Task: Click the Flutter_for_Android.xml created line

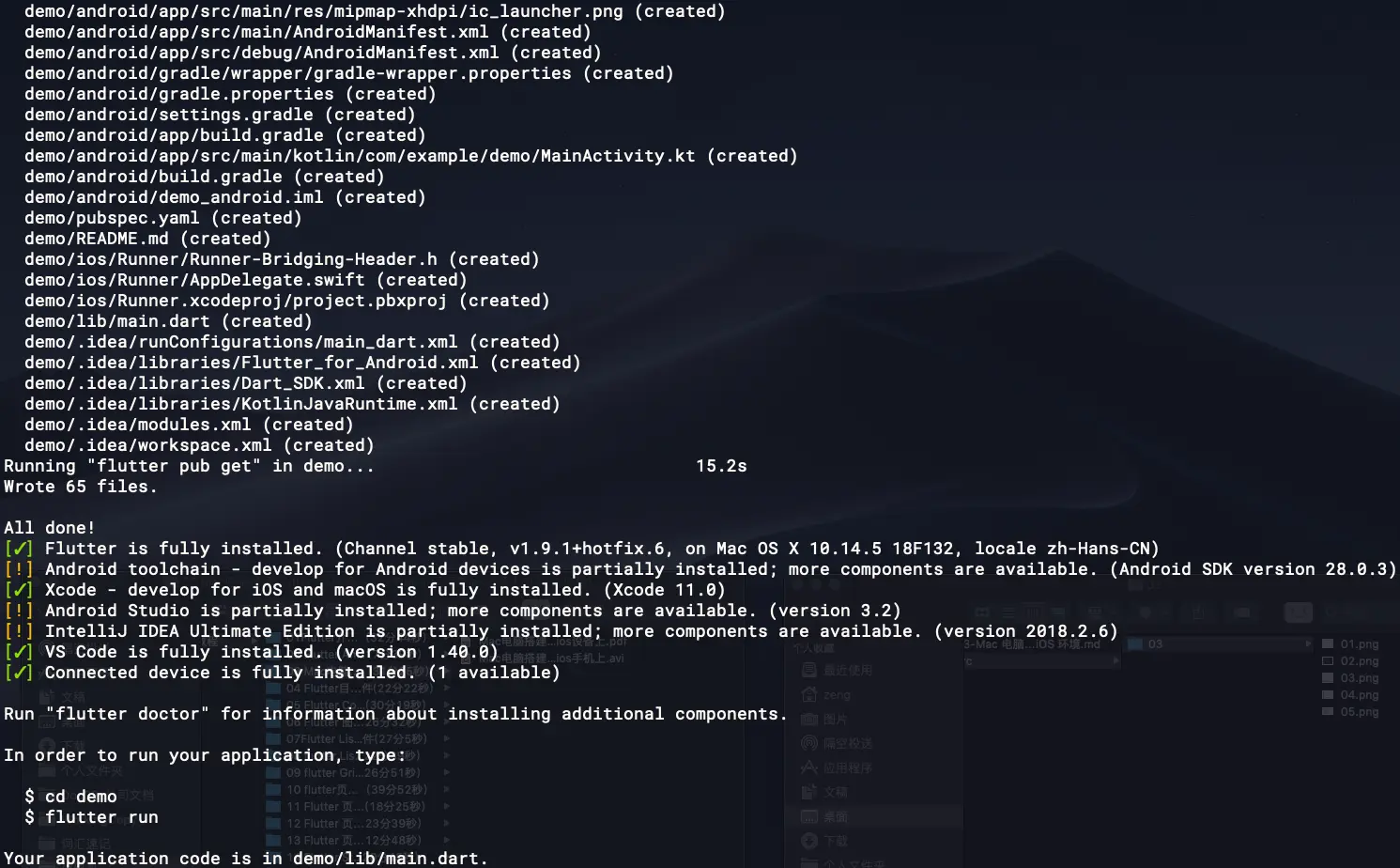Action: (x=302, y=363)
